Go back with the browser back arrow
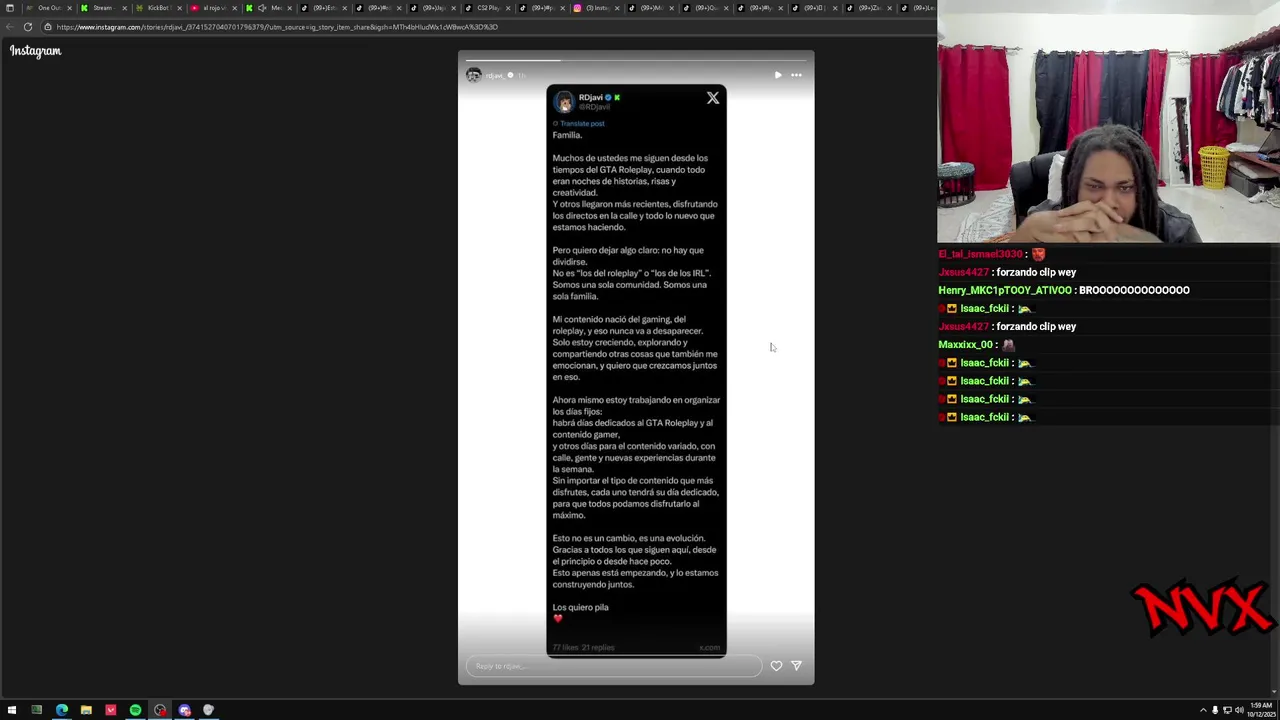1280x720 pixels. [10, 27]
